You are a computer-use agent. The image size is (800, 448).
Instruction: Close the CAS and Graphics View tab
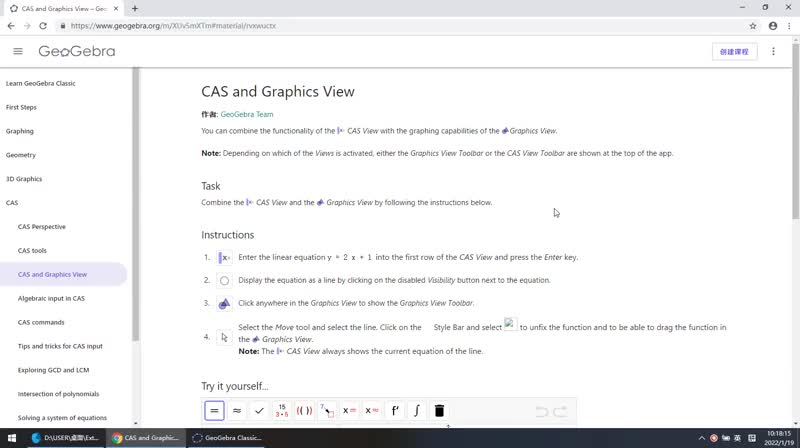click(x=116, y=9)
